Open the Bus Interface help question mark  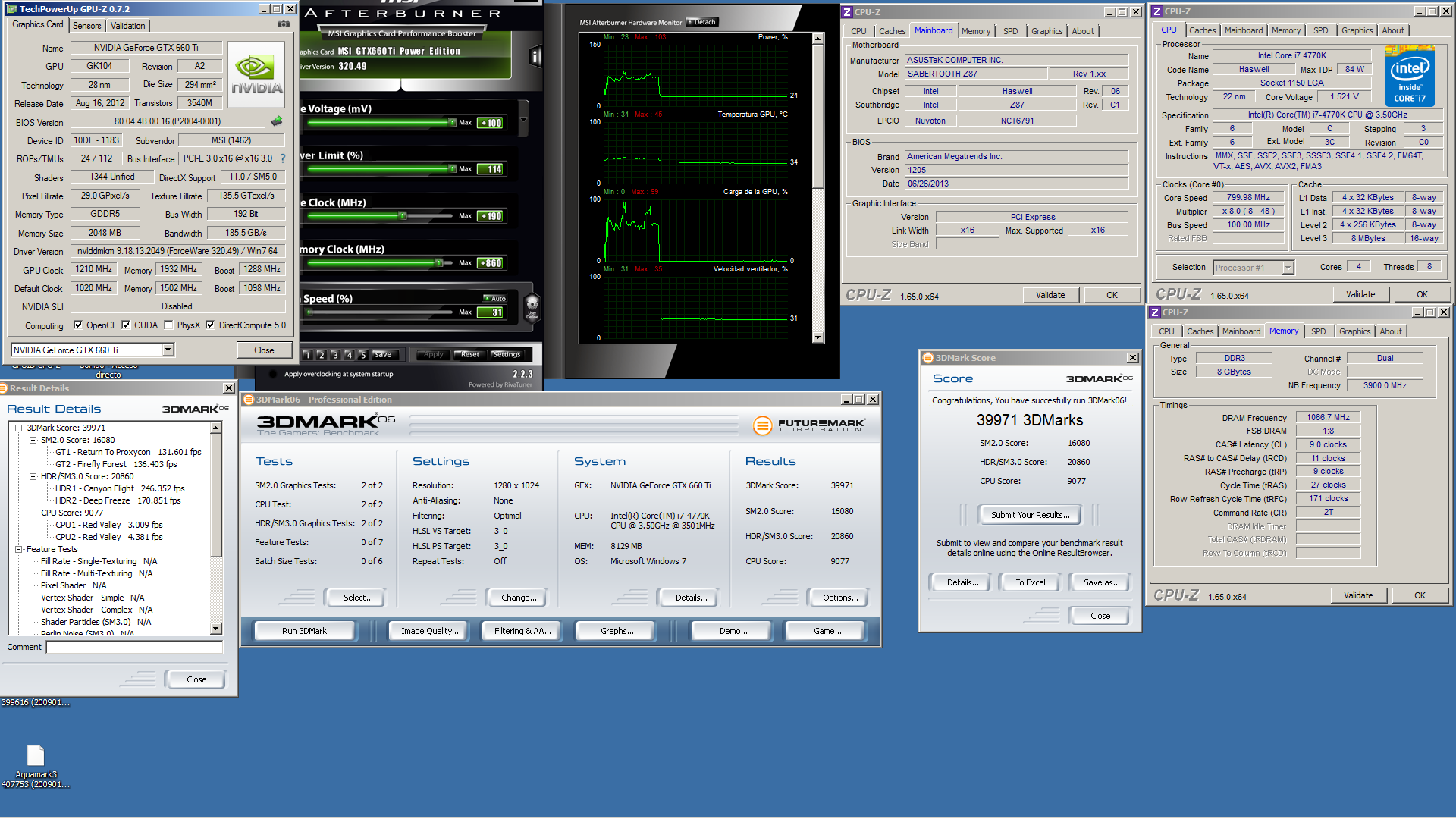point(283,158)
